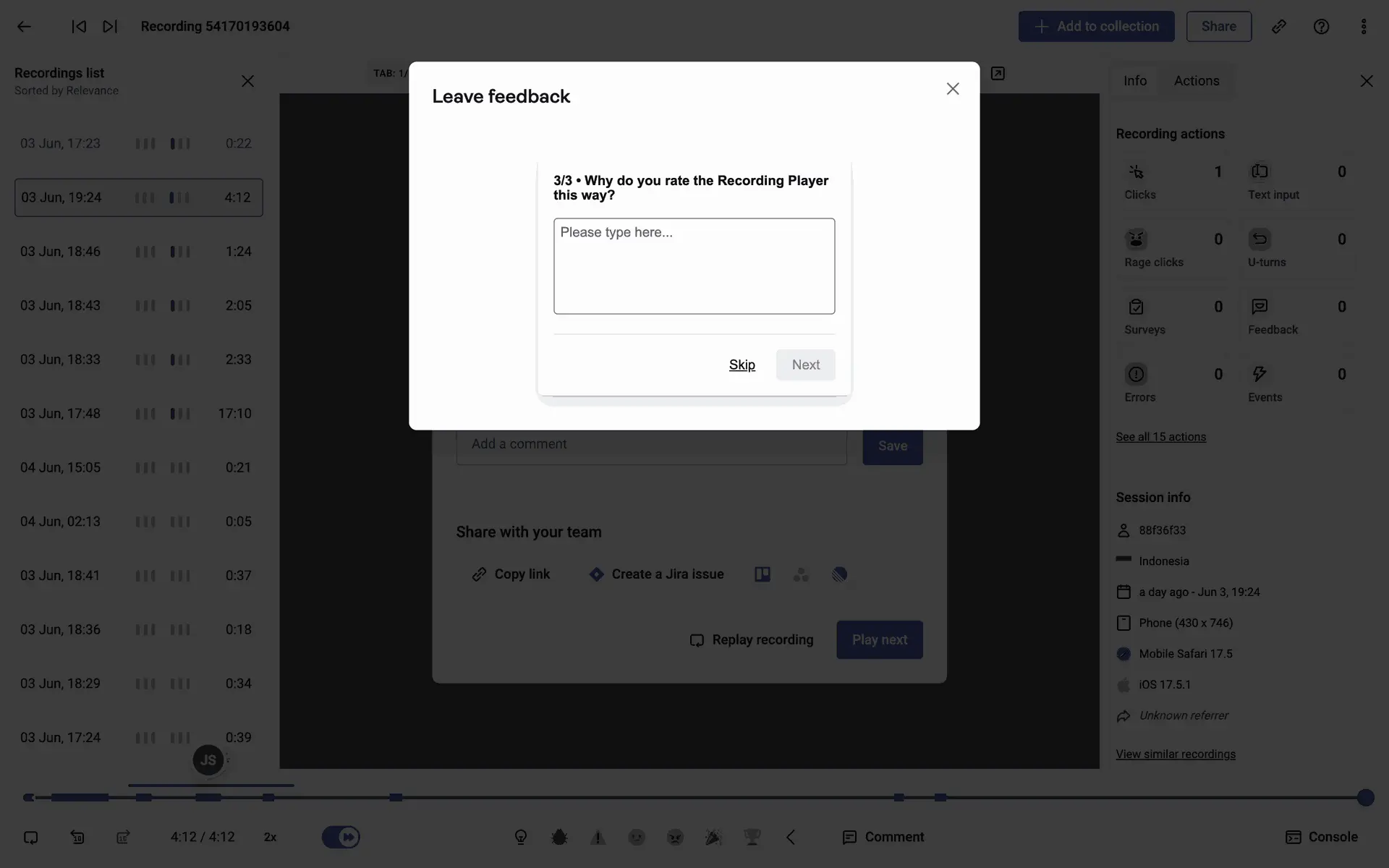Click the feedback text area

(694, 266)
